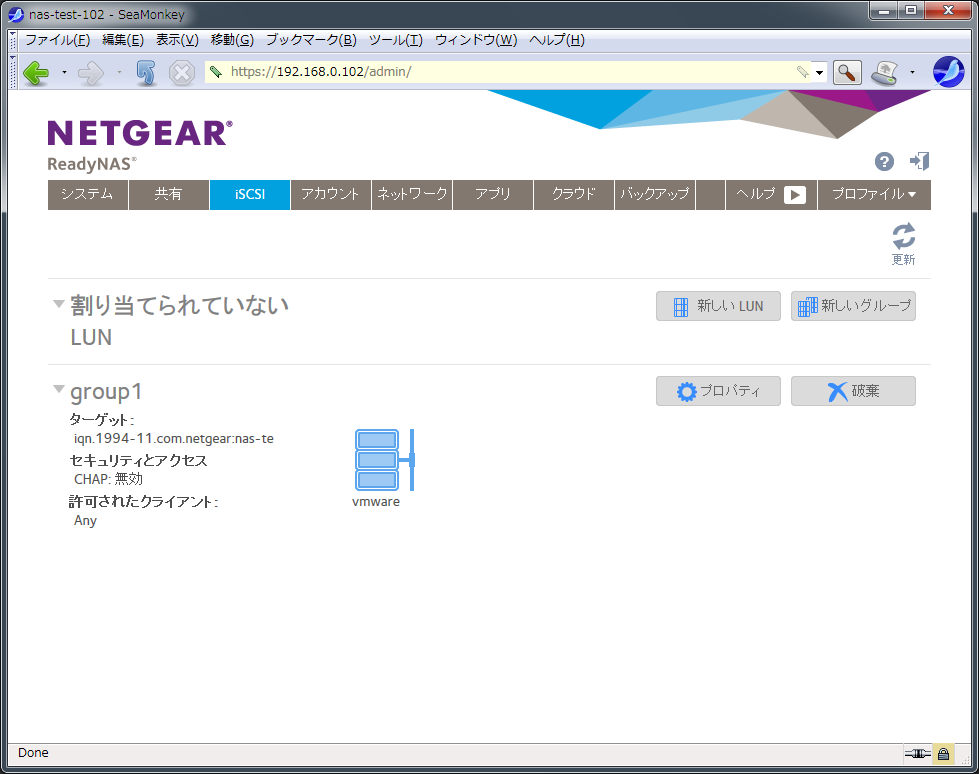Click the SeaMonkey throbber logo
The height and width of the screenshot is (774, 979).
coord(948,72)
